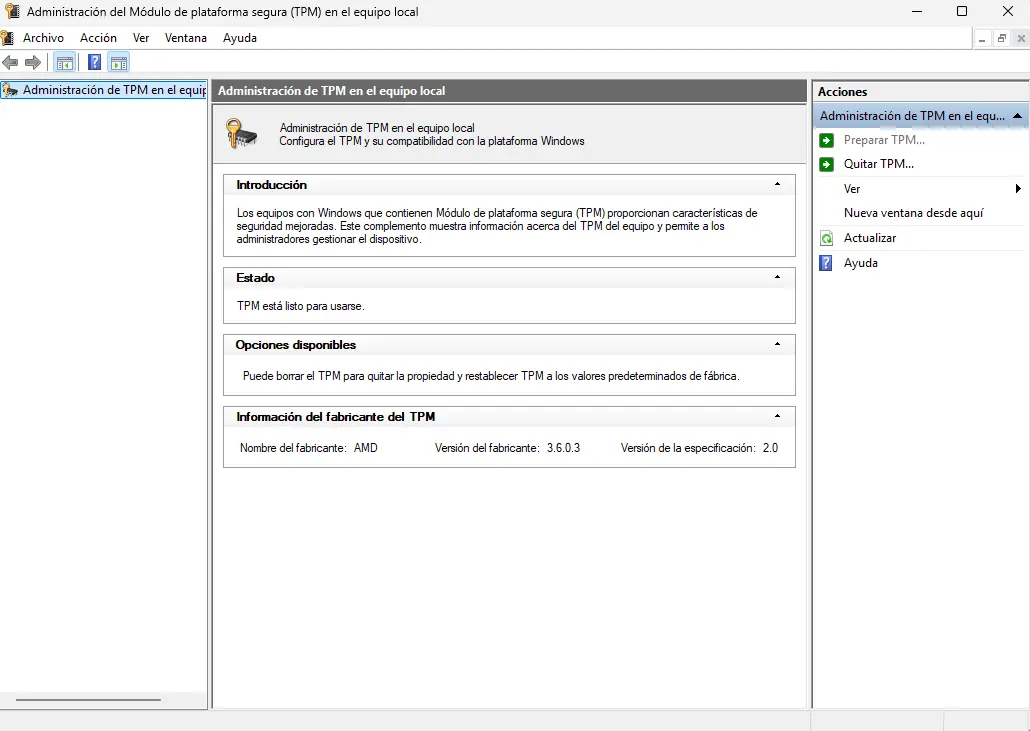Open the Ver menu in menu bar

141,38
